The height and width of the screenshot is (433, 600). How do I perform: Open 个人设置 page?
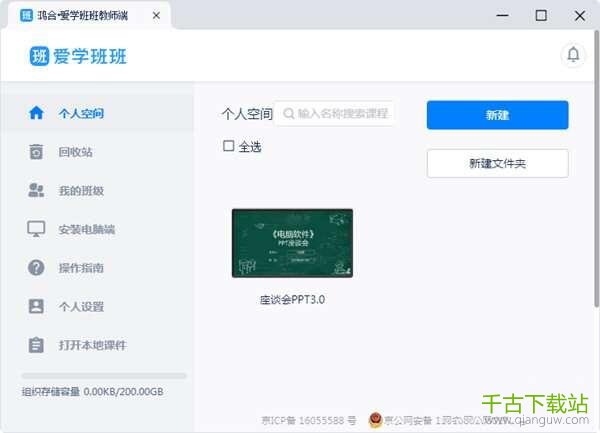(98, 306)
